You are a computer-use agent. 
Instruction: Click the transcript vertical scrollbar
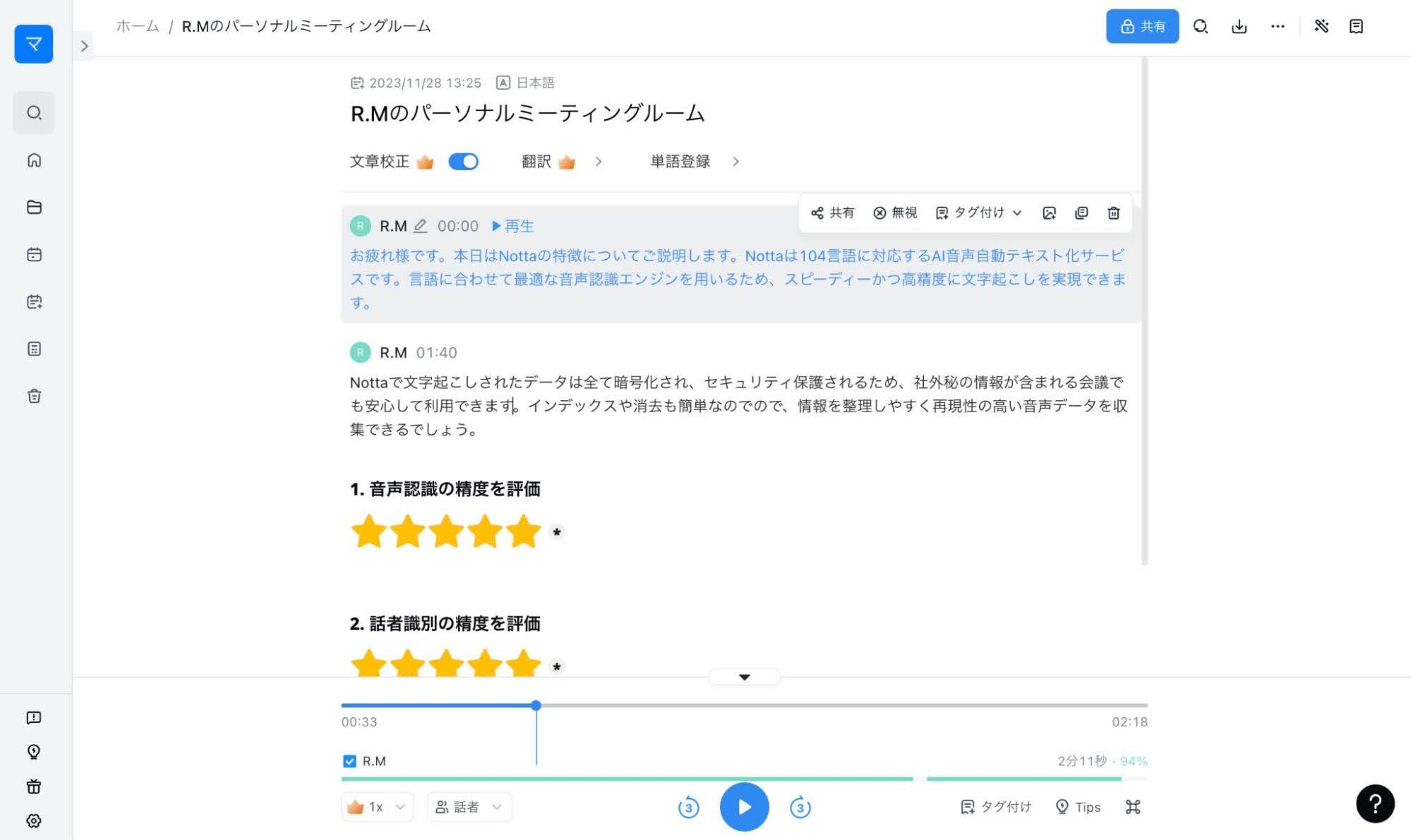pyautogui.click(x=1144, y=312)
